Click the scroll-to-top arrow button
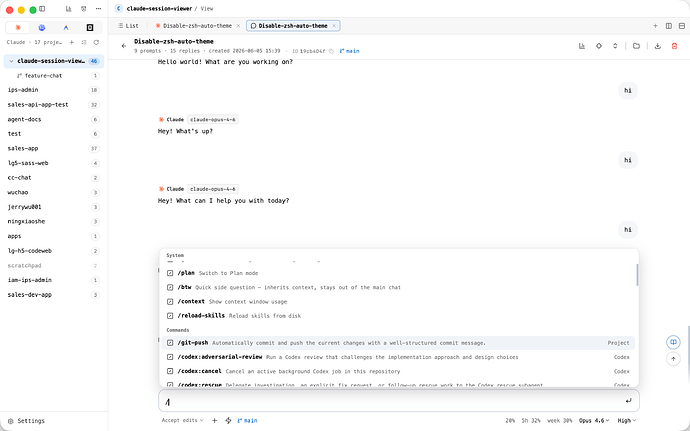The image size is (690, 431). pos(673,359)
